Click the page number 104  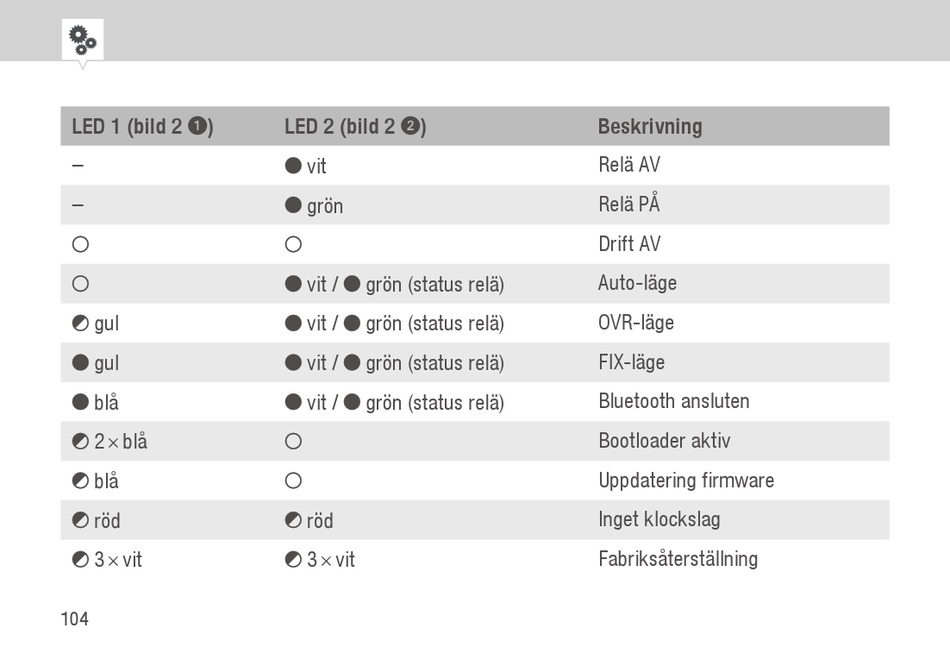pyautogui.click(x=75, y=619)
